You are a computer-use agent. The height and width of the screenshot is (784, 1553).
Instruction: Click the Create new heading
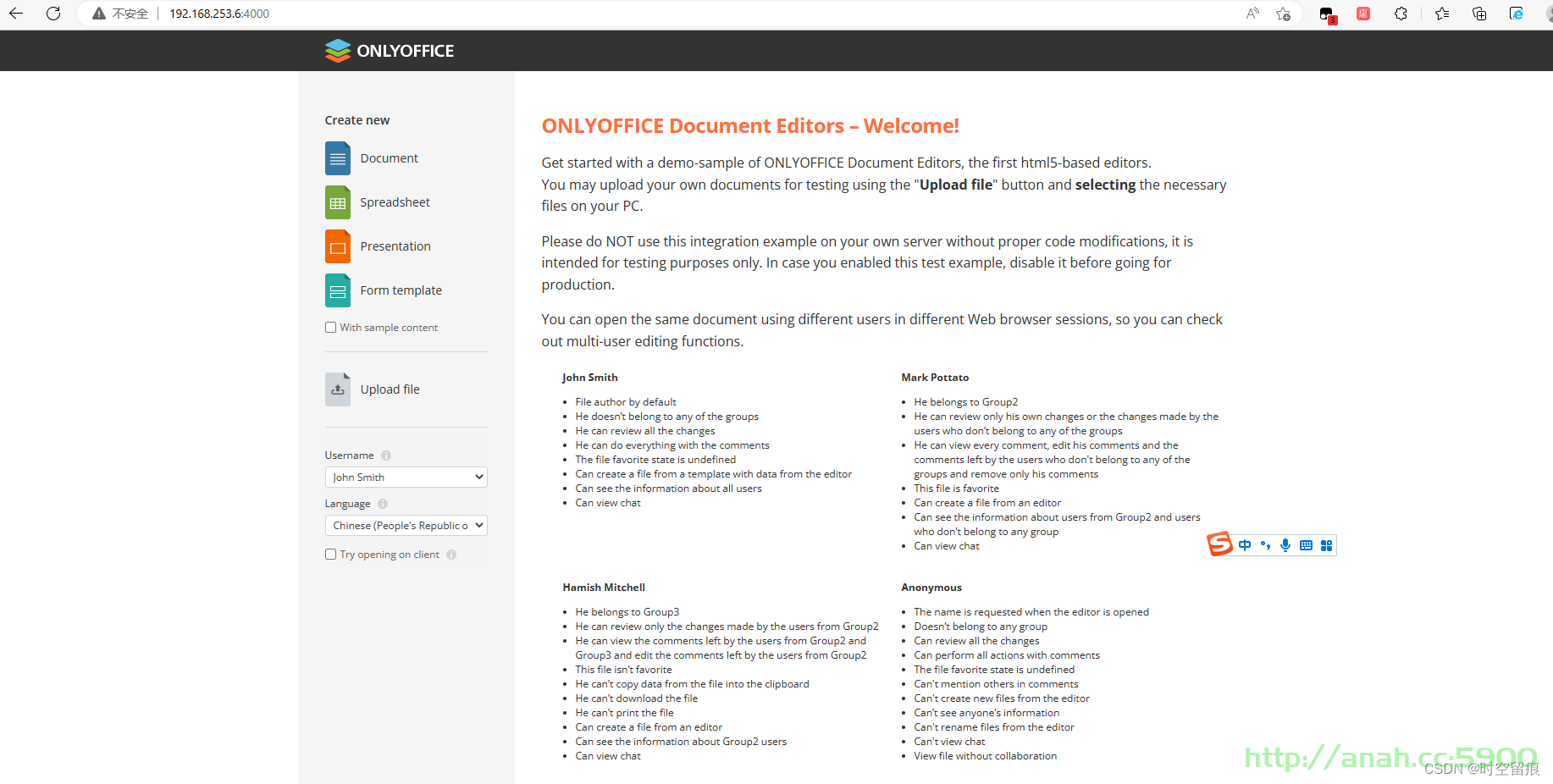(x=357, y=120)
